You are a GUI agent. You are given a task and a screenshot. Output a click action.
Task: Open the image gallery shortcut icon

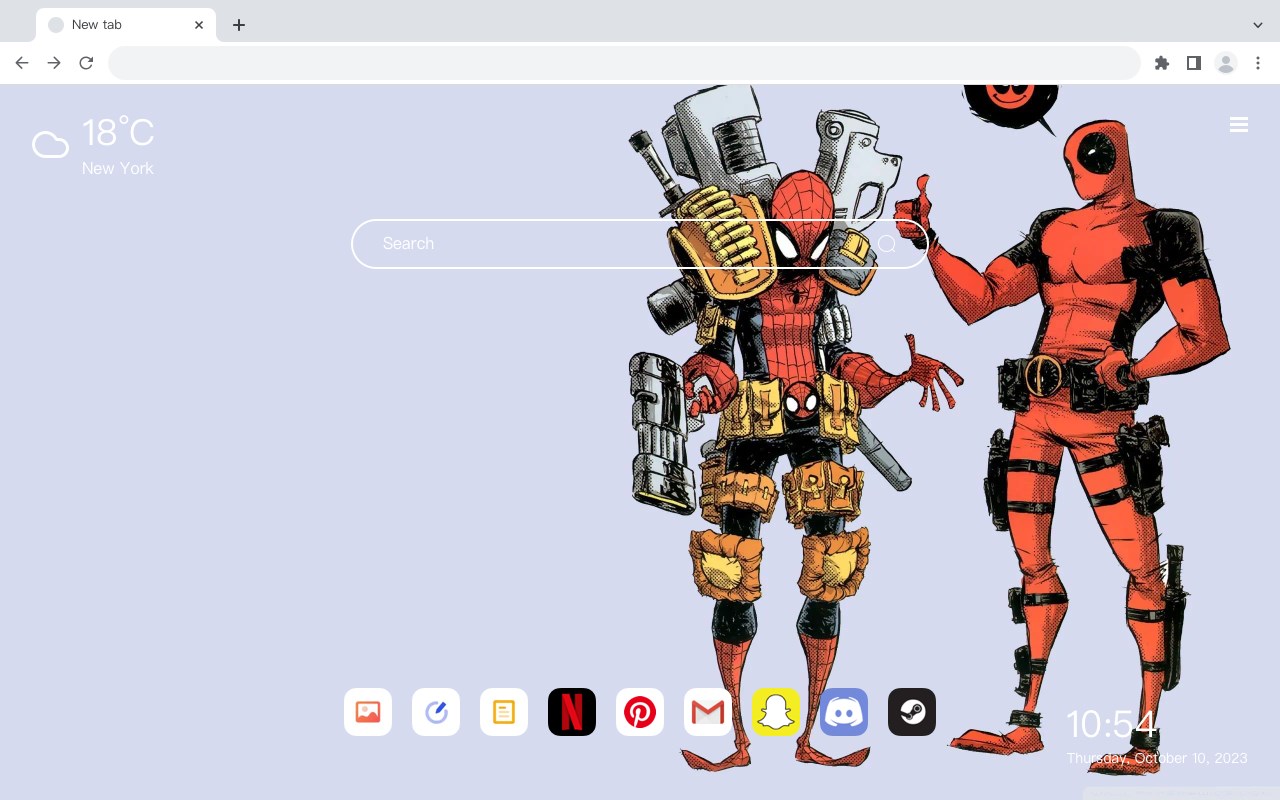[x=368, y=712]
